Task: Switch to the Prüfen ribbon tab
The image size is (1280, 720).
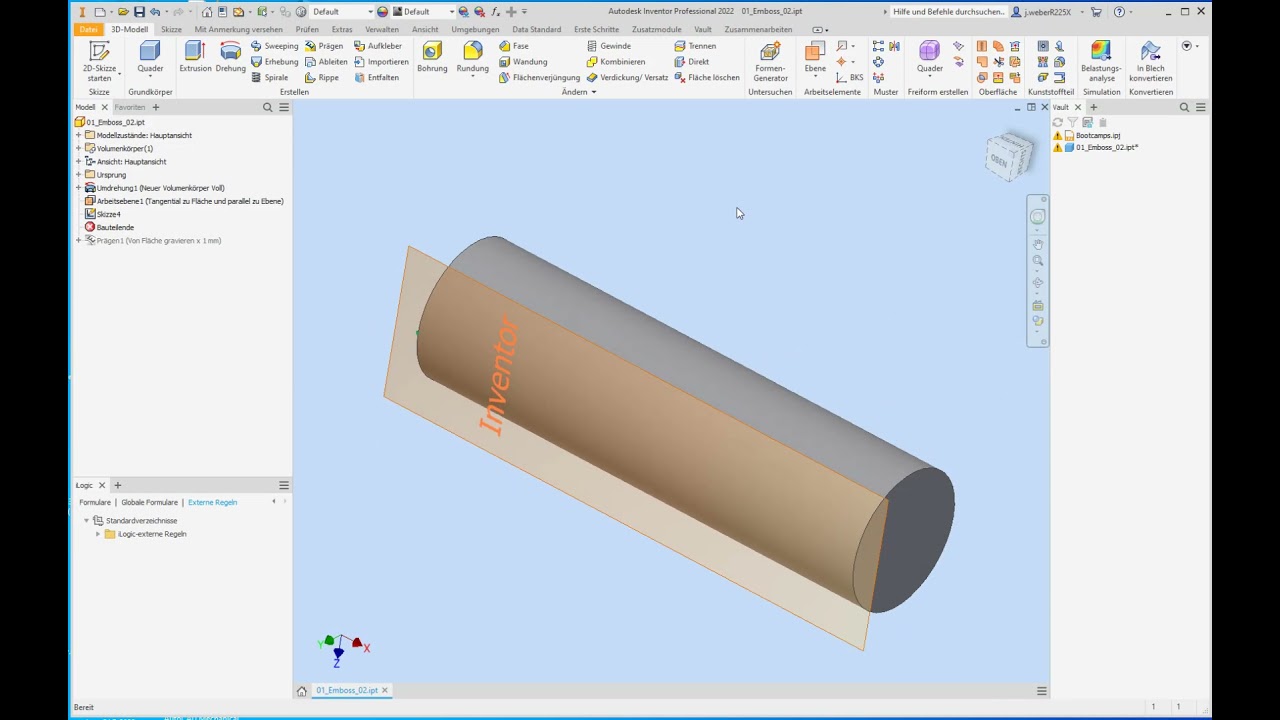Action: [x=307, y=29]
